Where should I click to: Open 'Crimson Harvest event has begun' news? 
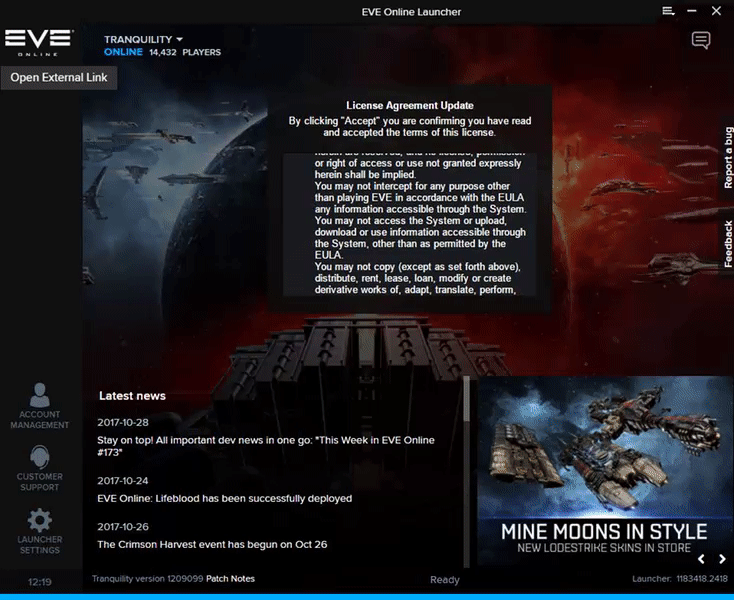(212, 544)
